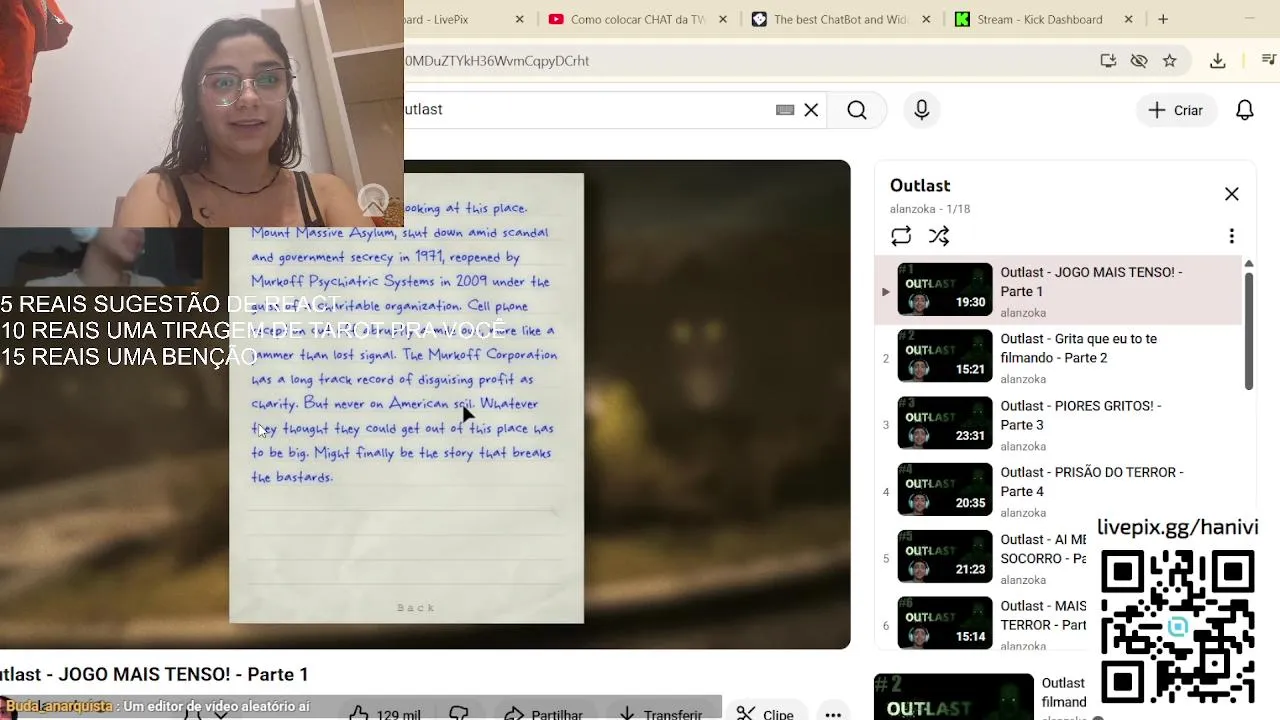The image size is (1280, 720).
Task: Click Transferir download button
Action: [x=661, y=714]
